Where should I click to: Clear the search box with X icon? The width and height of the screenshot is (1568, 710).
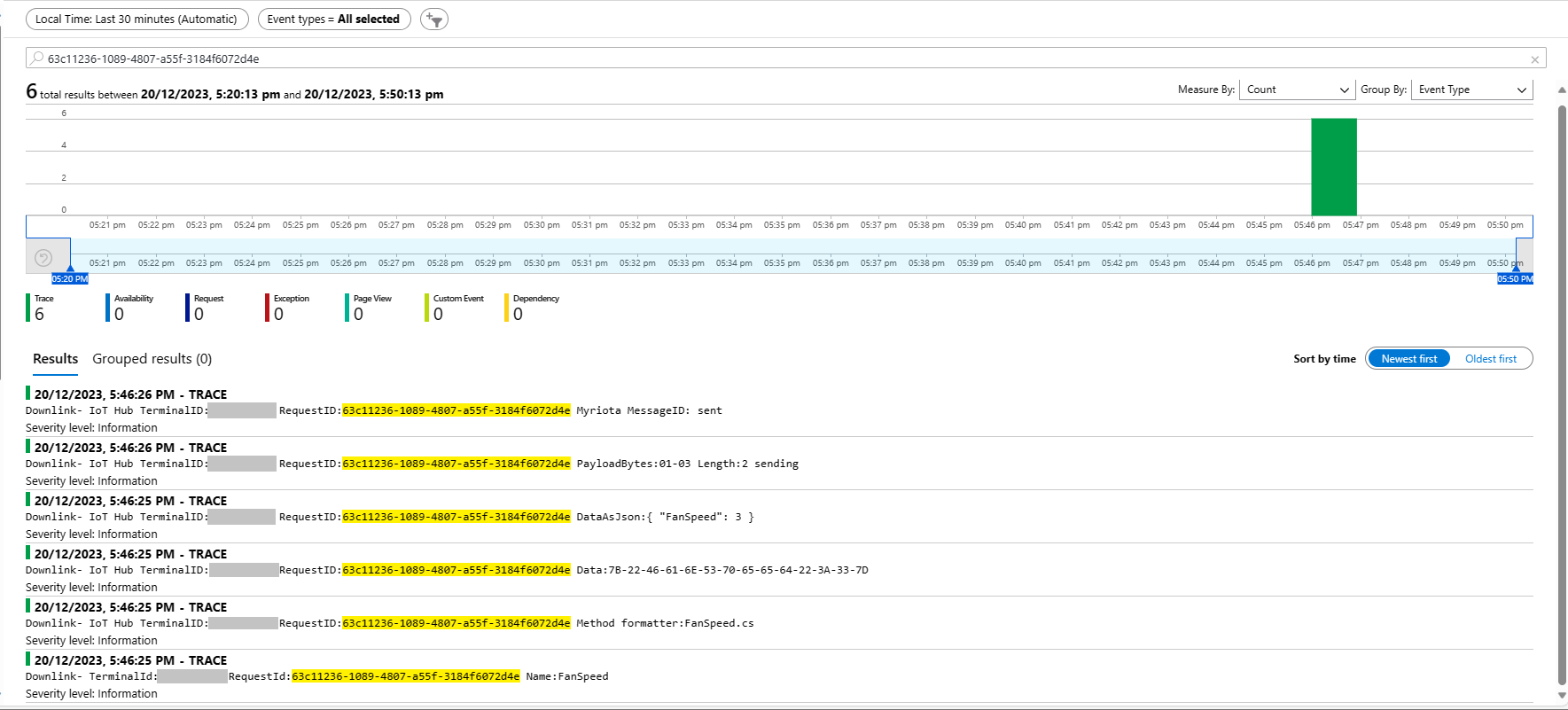click(1534, 59)
